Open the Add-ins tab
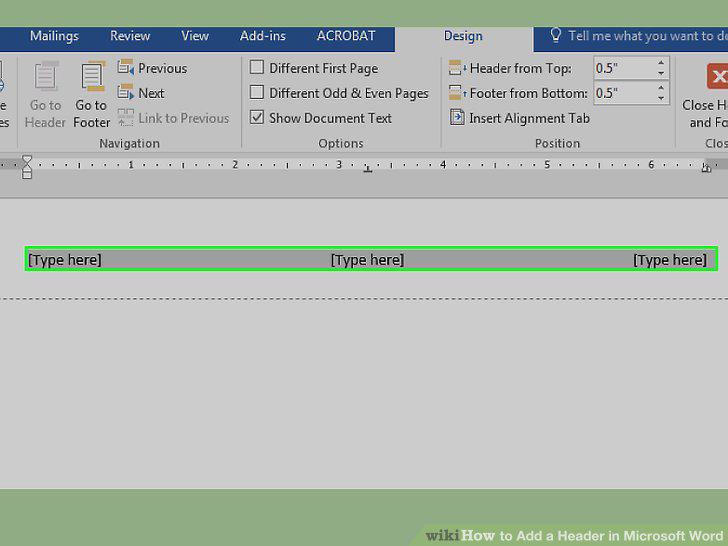 click(263, 36)
